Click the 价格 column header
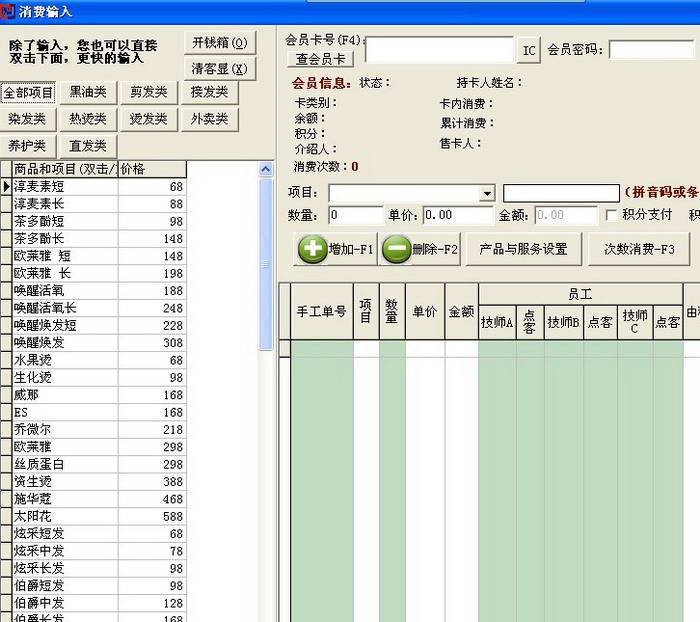Image resolution: width=700 pixels, height=622 pixels. pyautogui.click(x=152, y=169)
